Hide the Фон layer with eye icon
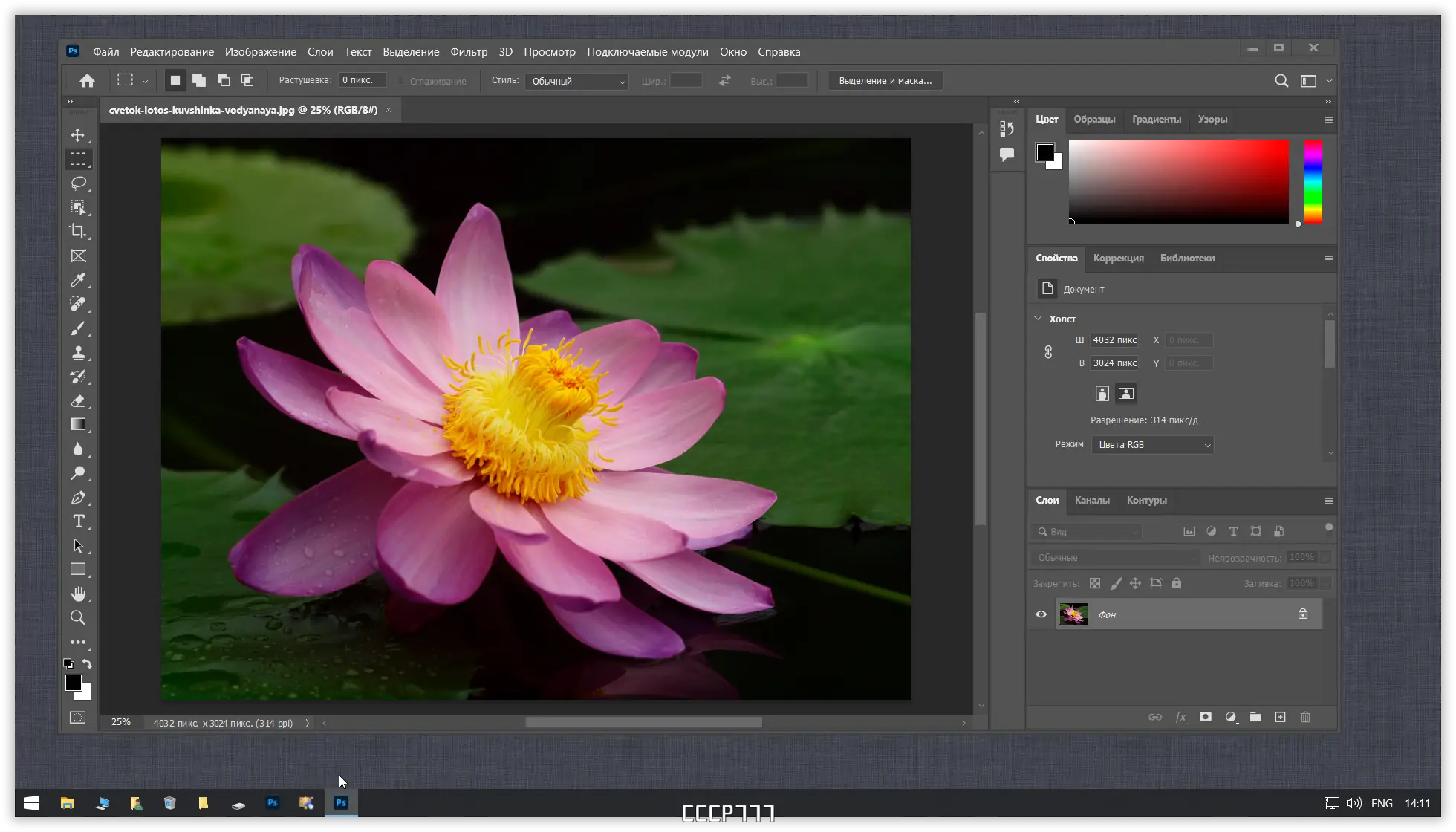This screenshot has height=832, width=1456. 1041,614
